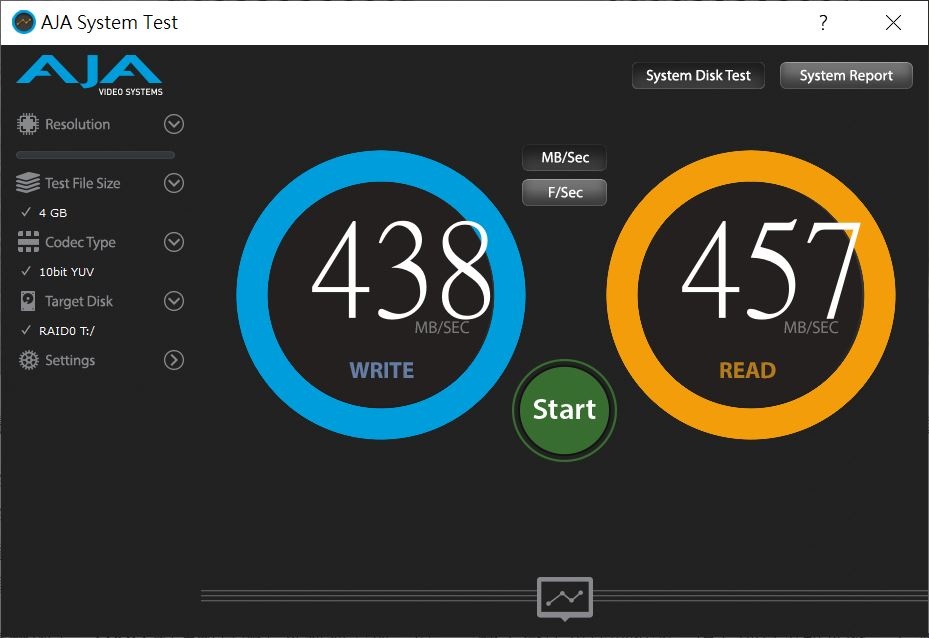Click the Test File Size label
Image resolution: width=929 pixels, height=638 pixels.
(x=83, y=183)
